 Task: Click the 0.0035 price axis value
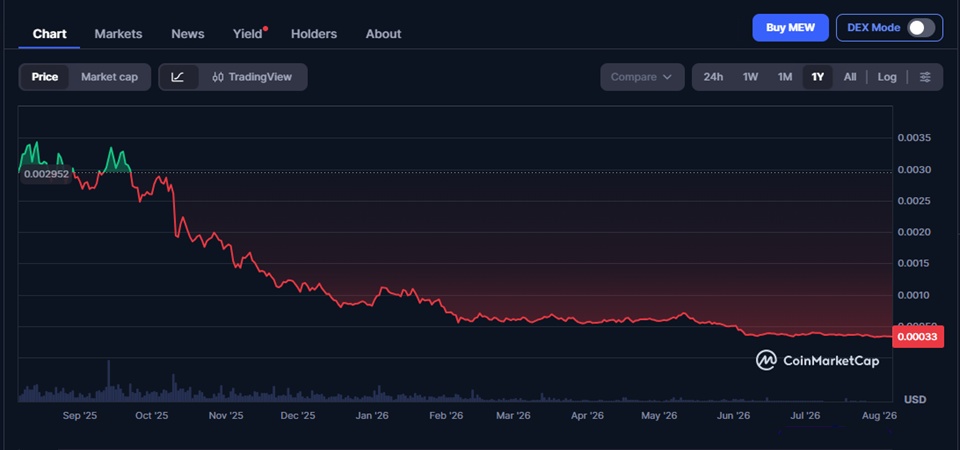point(913,138)
